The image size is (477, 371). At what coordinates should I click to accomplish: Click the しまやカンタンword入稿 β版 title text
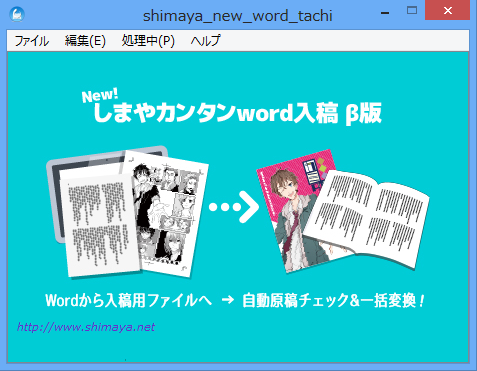237,113
